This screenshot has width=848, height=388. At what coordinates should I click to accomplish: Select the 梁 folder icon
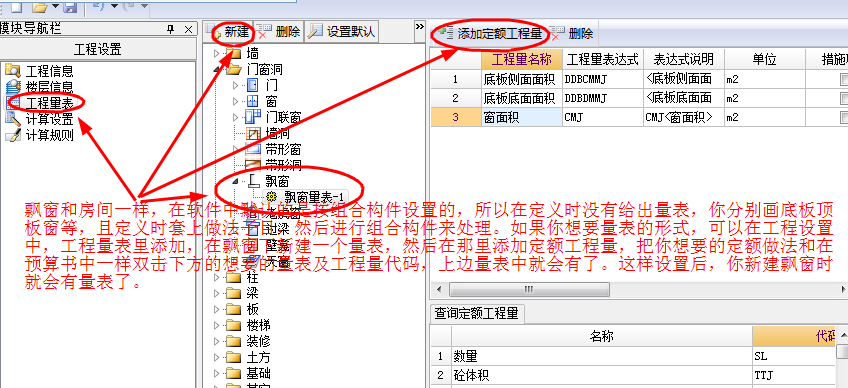pos(233,294)
